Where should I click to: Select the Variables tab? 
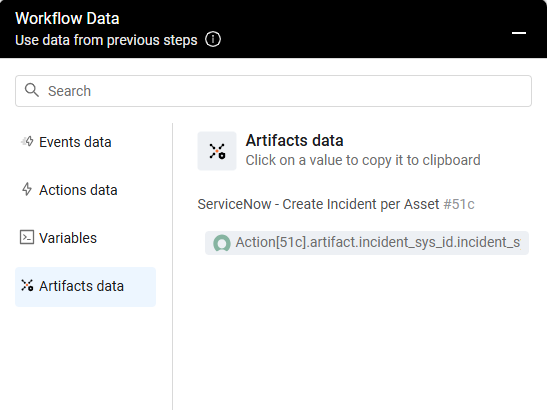pyautogui.click(x=85, y=238)
